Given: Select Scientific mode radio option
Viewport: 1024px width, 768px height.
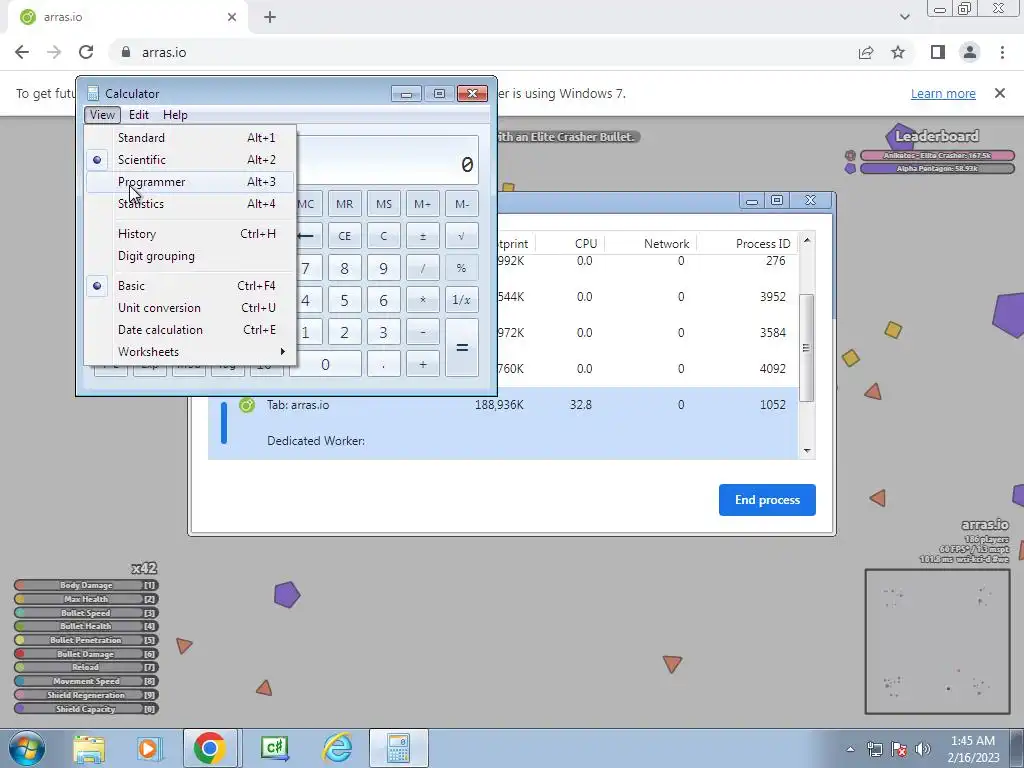Looking at the screenshot, I should point(189,160).
